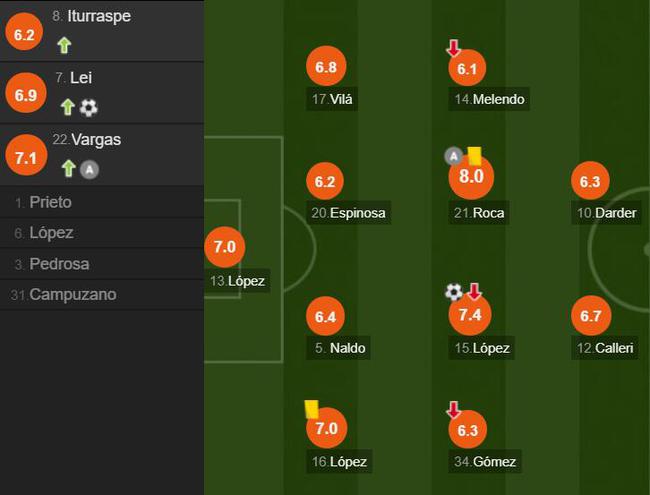Select Prieto in the bench list
650x495 pixels.
pyautogui.click(x=51, y=202)
